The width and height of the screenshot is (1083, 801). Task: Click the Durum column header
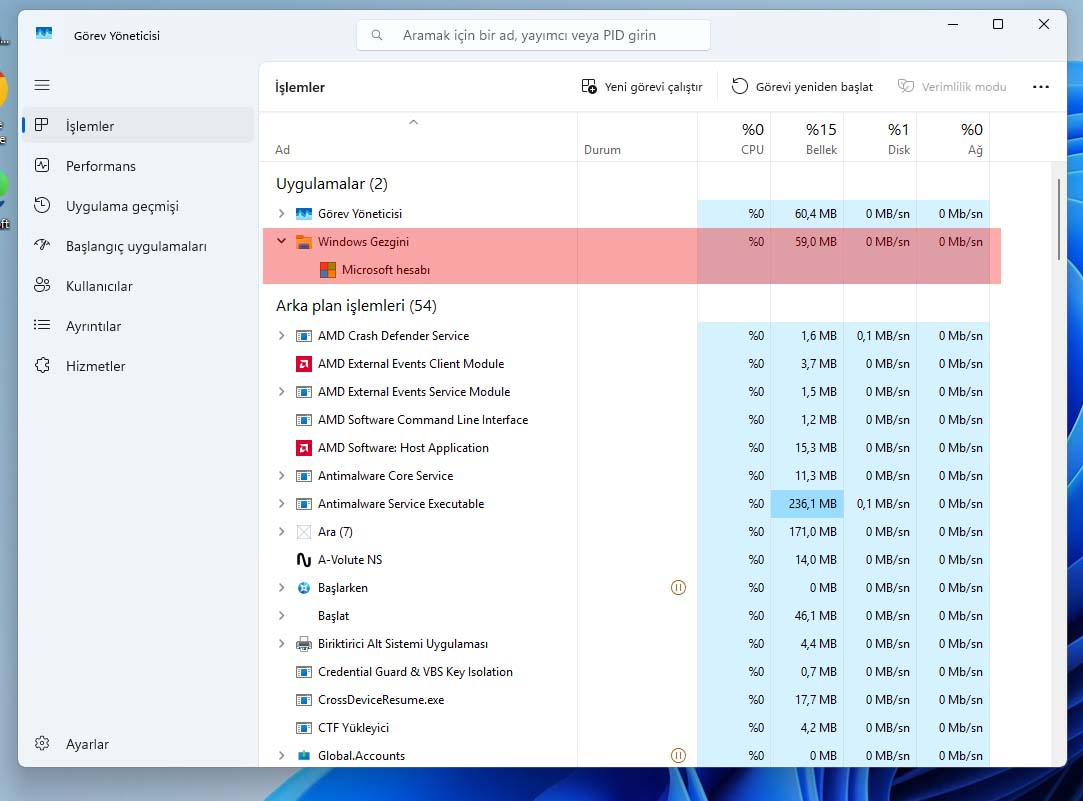click(637, 137)
